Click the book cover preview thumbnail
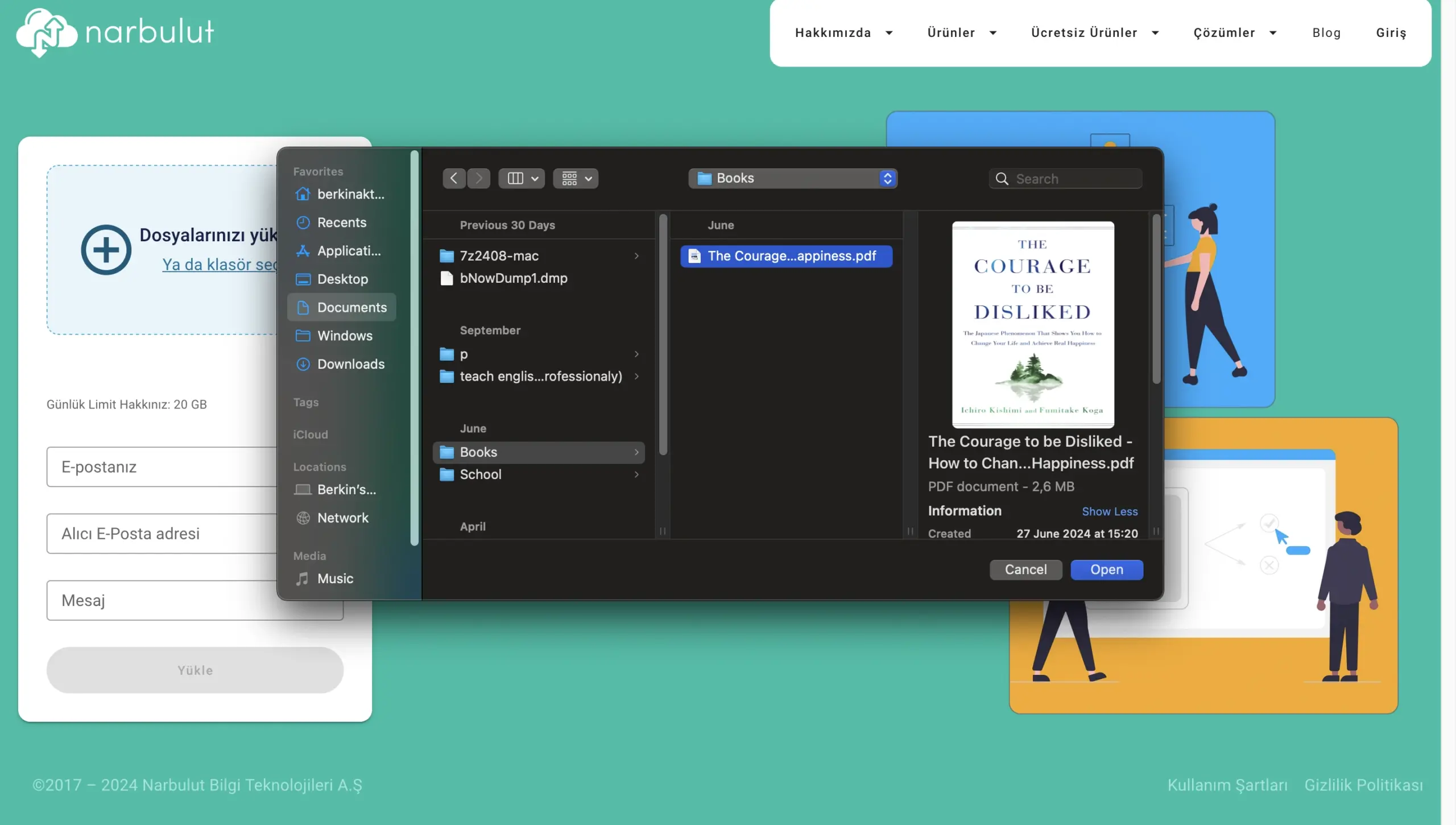 coord(1032,325)
